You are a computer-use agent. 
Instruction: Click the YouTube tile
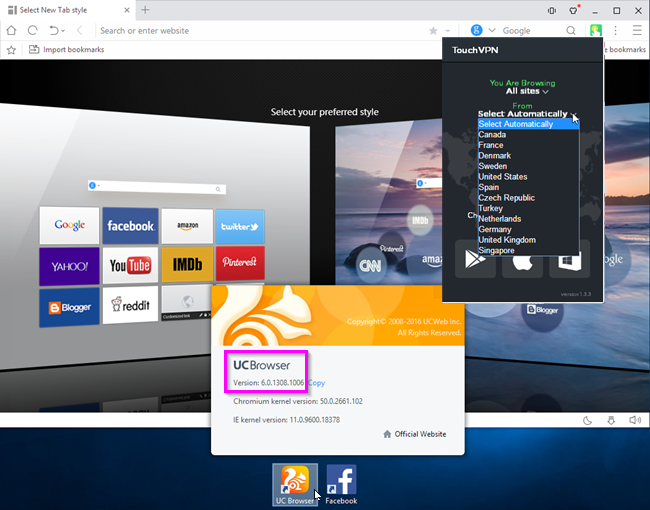coord(130,265)
